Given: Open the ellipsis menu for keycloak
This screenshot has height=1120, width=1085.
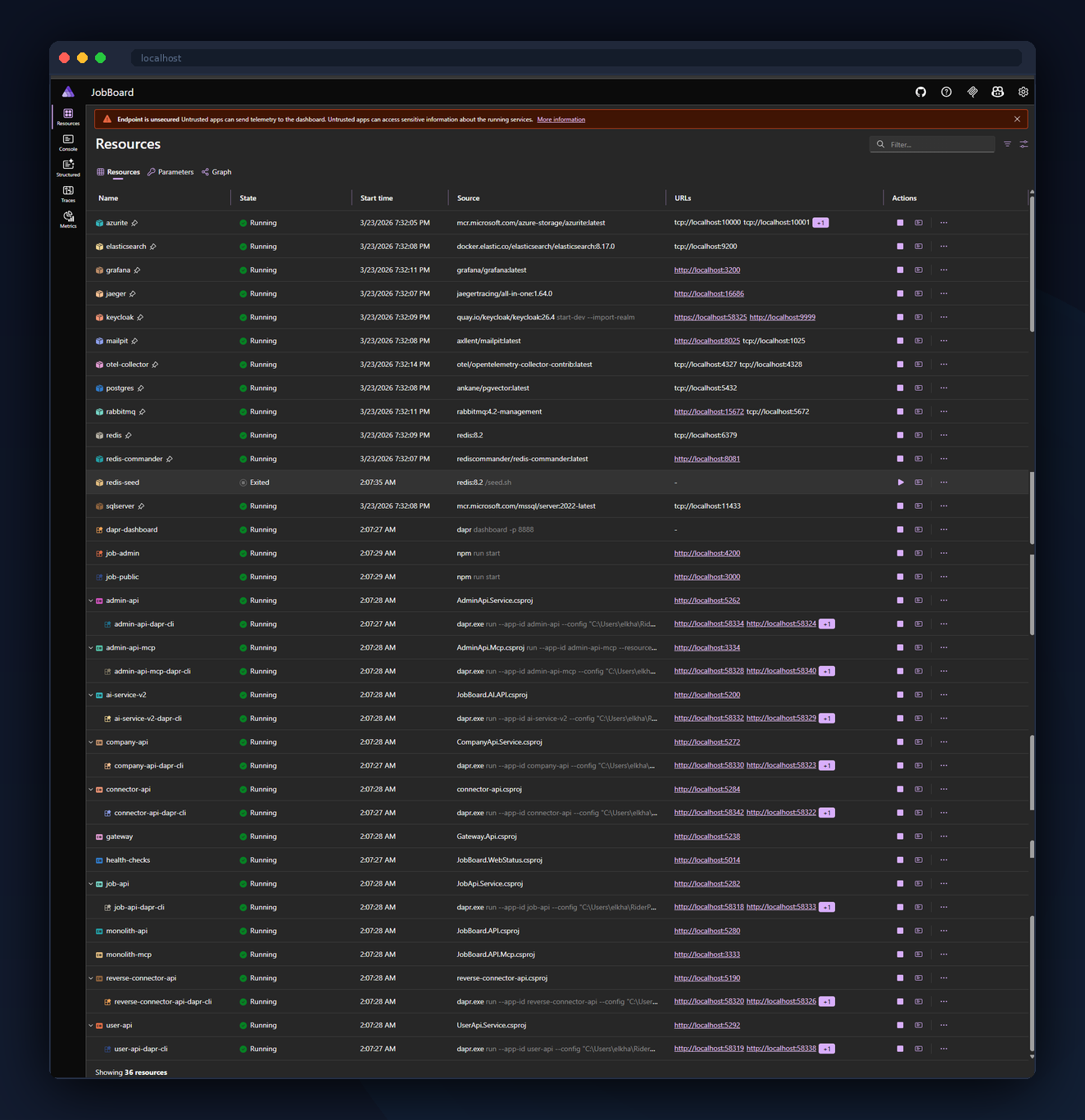Looking at the screenshot, I should click(x=944, y=317).
